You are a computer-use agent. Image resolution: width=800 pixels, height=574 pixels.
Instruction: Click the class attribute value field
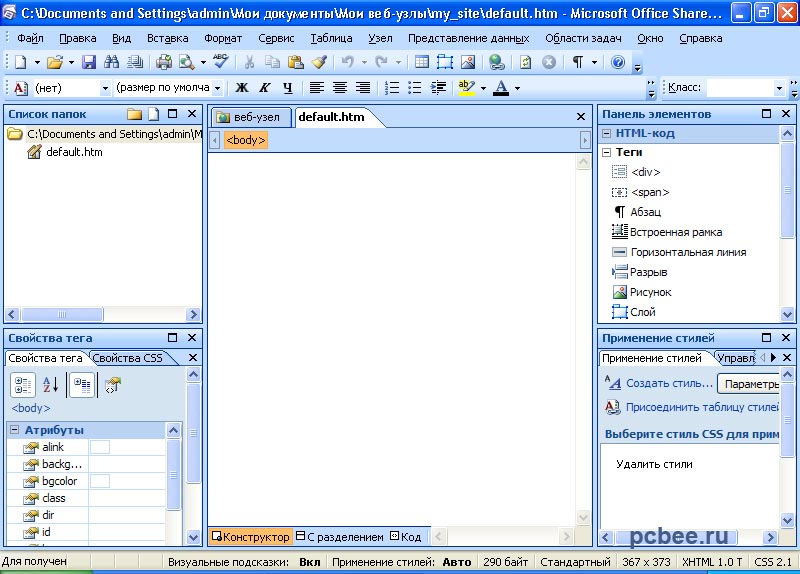click(x=127, y=498)
